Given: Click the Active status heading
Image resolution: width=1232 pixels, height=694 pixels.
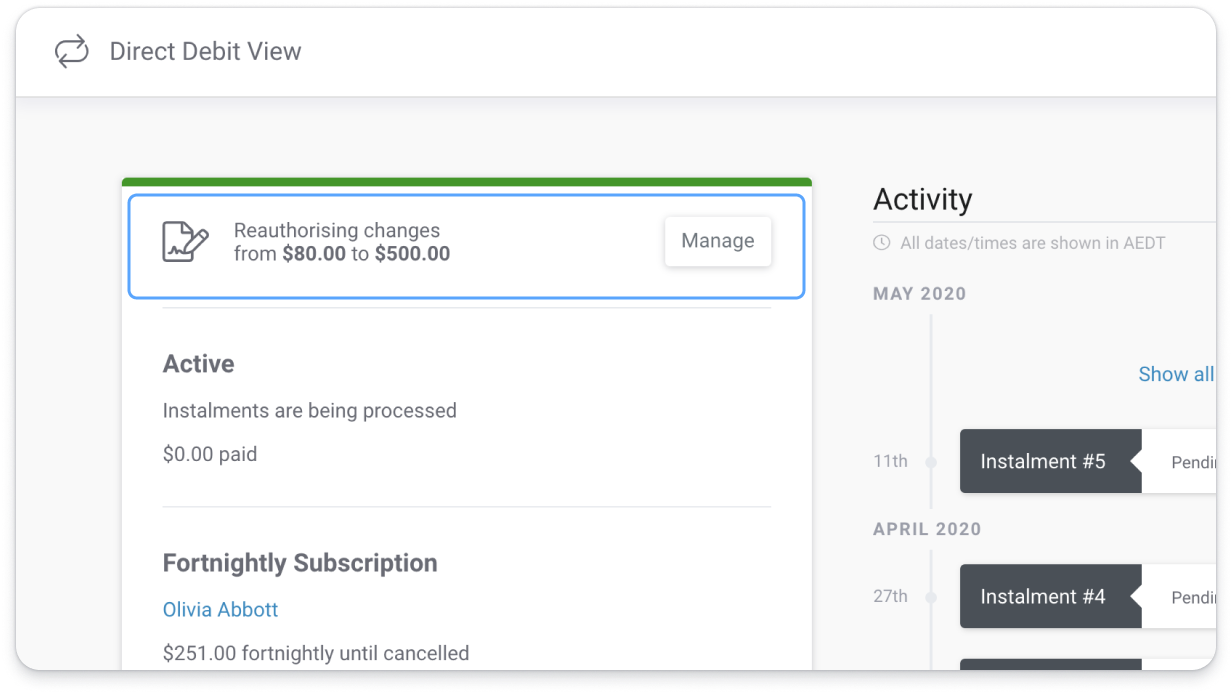Looking at the screenshot, I should pos(199,364).
